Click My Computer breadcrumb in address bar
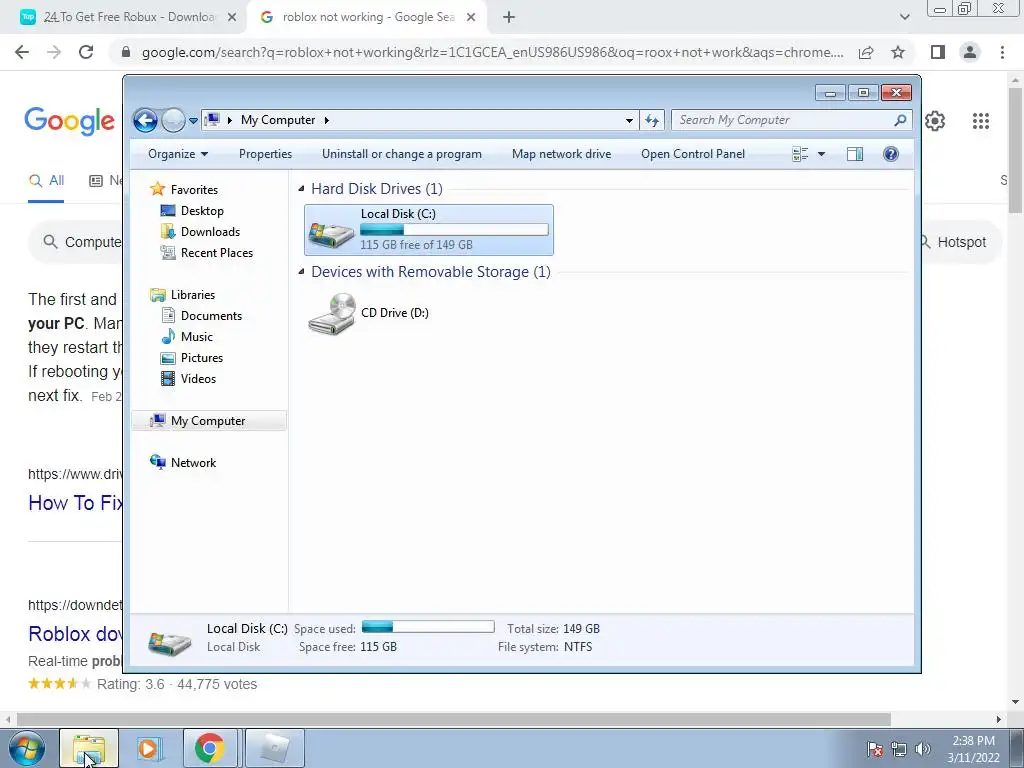 click(278, 120)
